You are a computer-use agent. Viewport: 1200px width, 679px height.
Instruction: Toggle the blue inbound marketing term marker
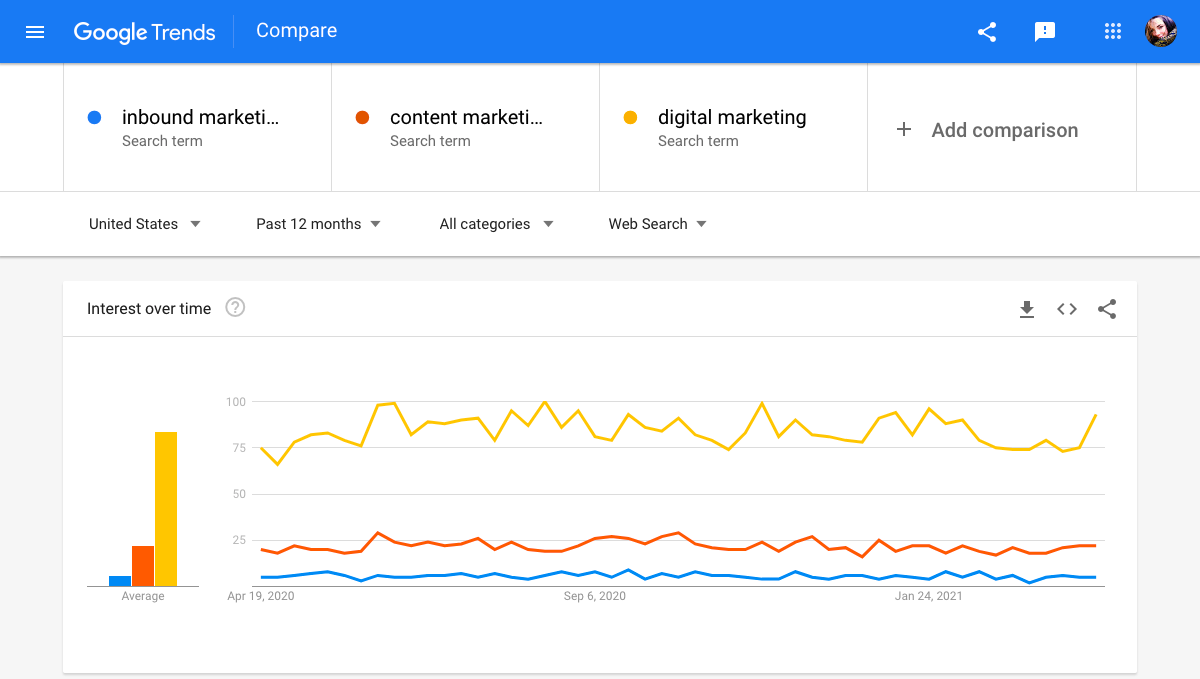point(94,117)
